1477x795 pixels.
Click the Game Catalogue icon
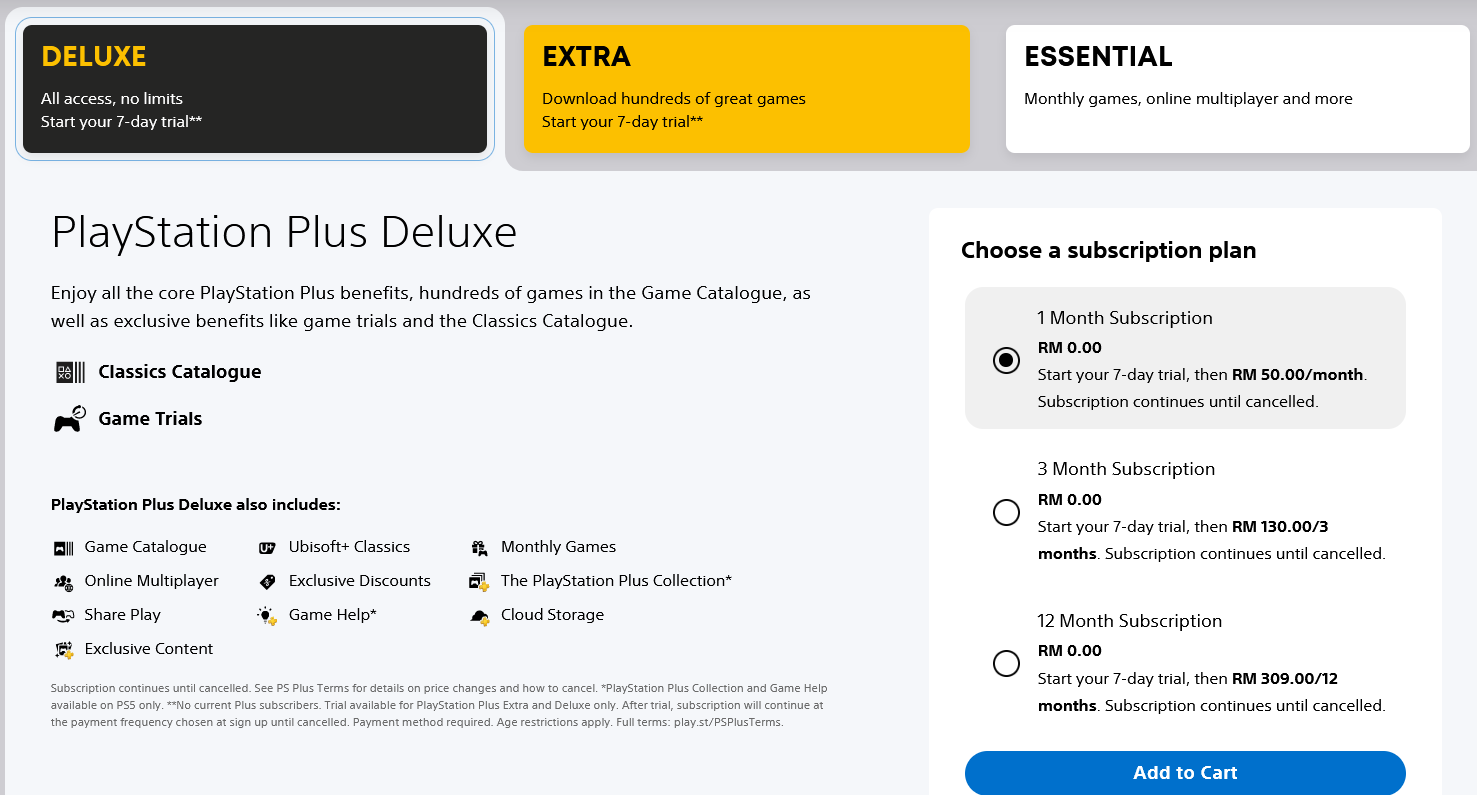coord(64,546)
